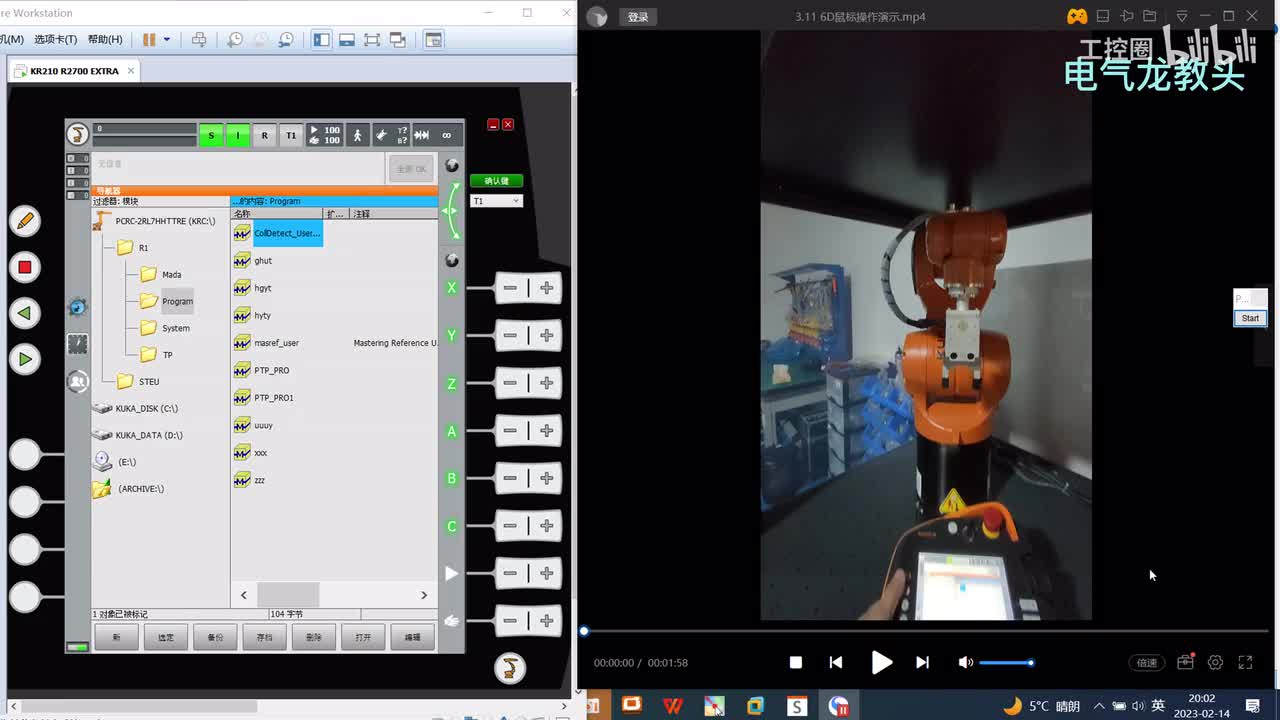Click the pause virtual machine toolbar icon

(149, 39)
